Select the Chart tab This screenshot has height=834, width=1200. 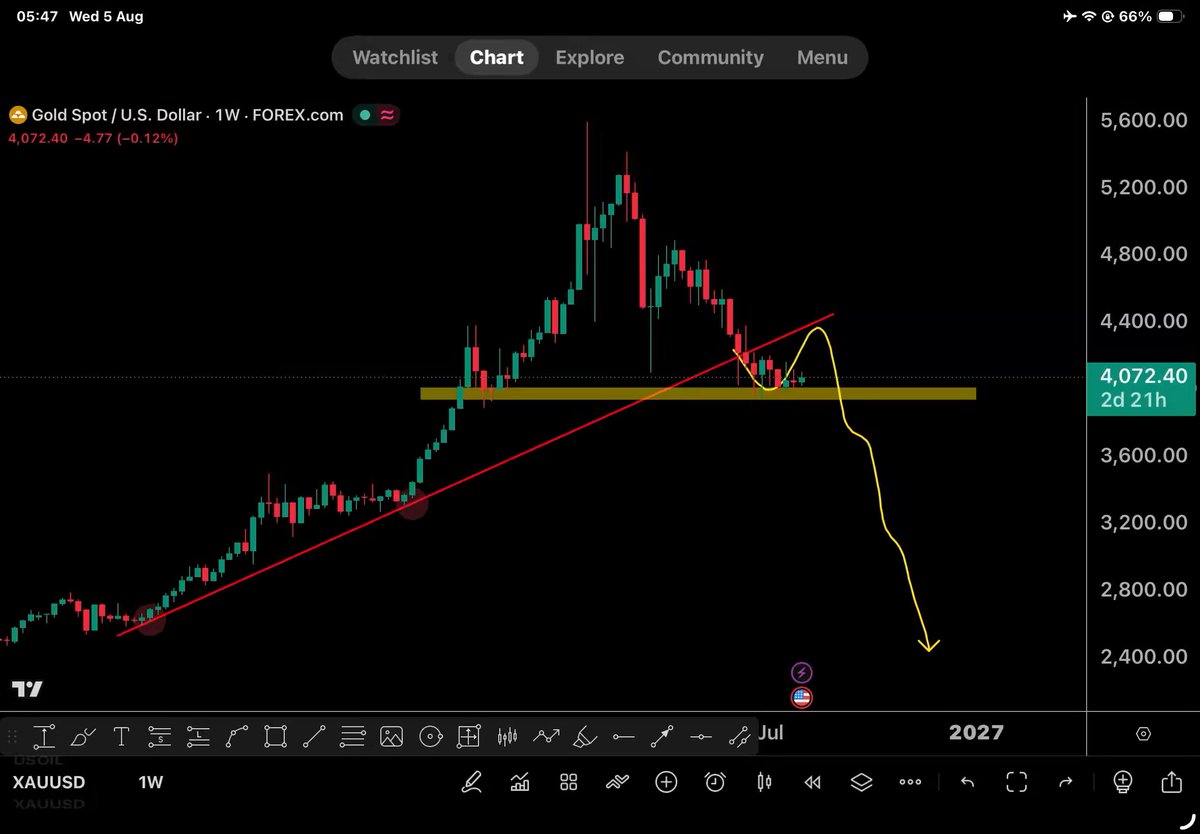pyautogui.click(x=497, y=57)
